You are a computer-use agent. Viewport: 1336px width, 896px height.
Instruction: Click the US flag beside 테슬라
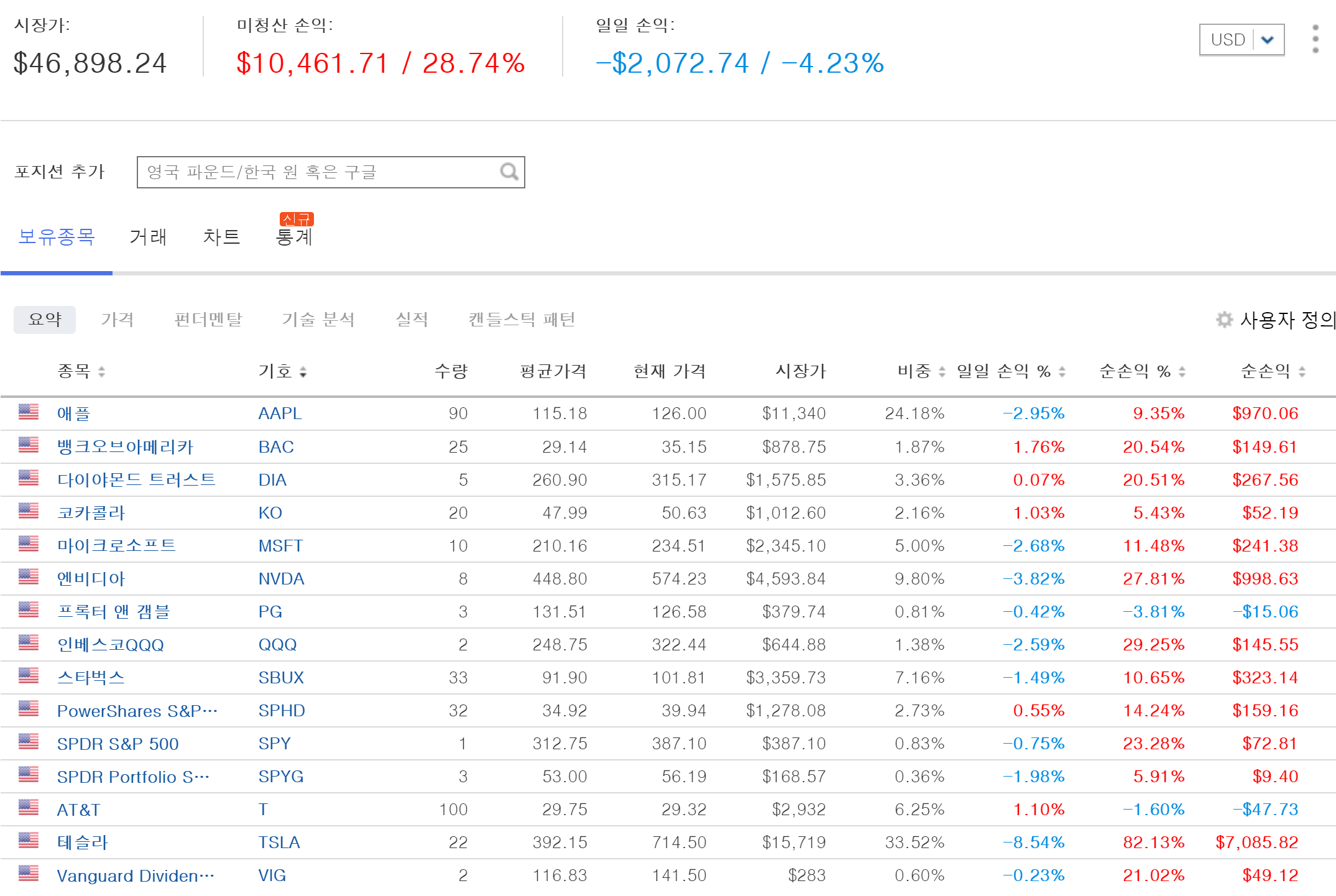point(29,841)
